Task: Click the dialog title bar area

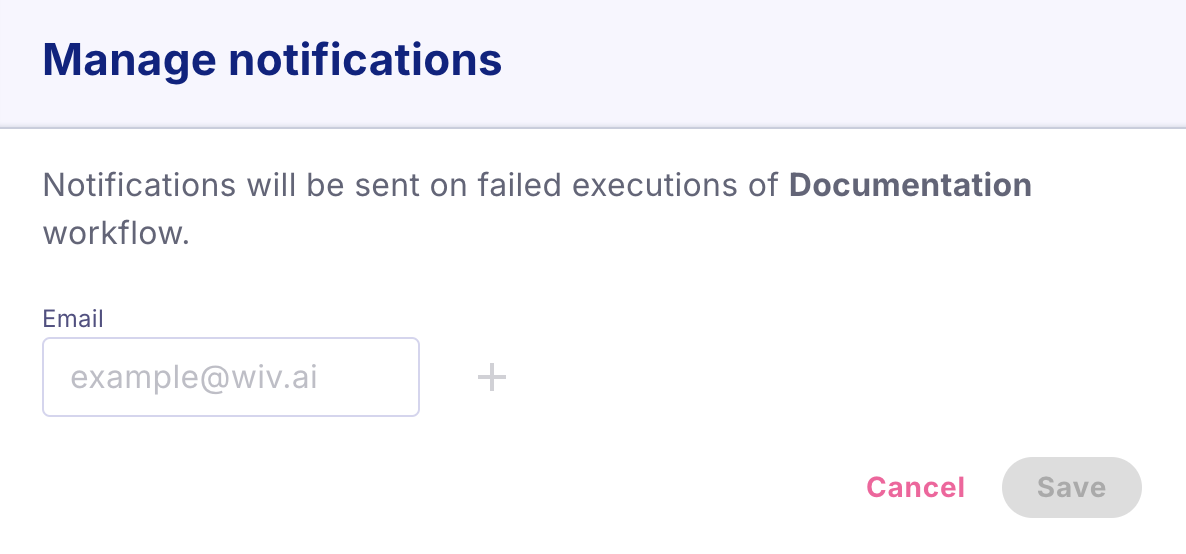Action: [x=800, y=62]
